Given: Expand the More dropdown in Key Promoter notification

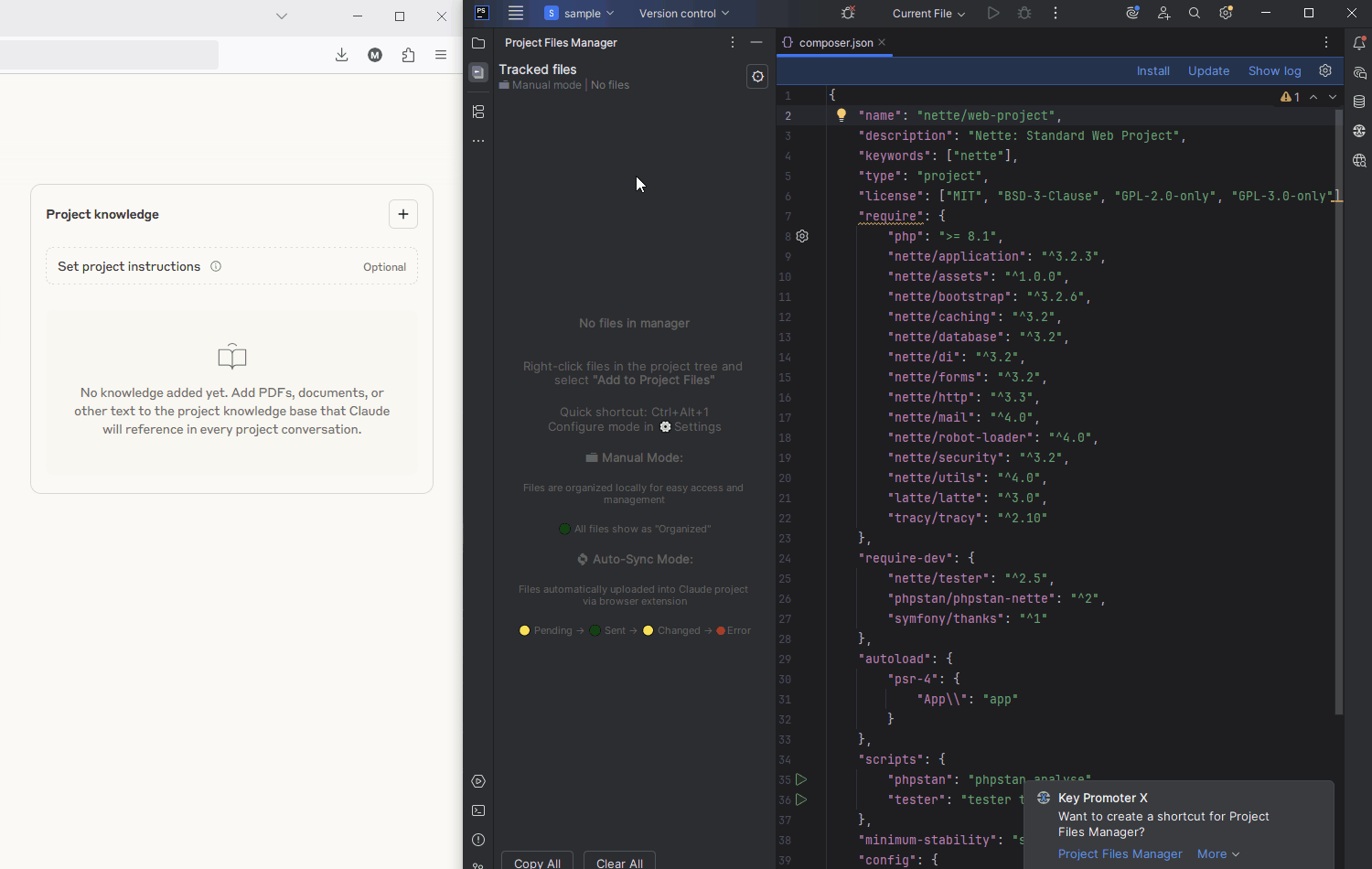Looking at the screenshot, I should (1218, 853).
